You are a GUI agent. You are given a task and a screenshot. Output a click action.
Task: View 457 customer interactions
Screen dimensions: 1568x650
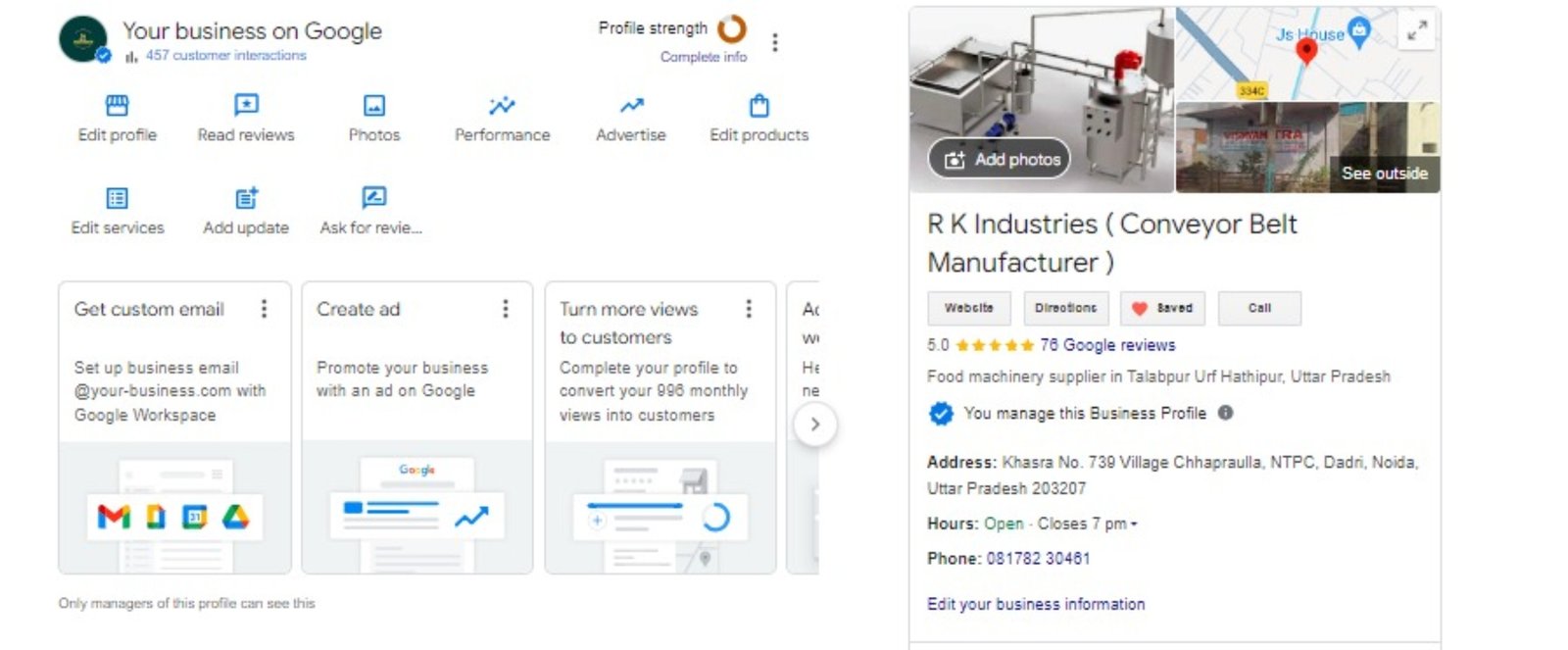point(225,55)
